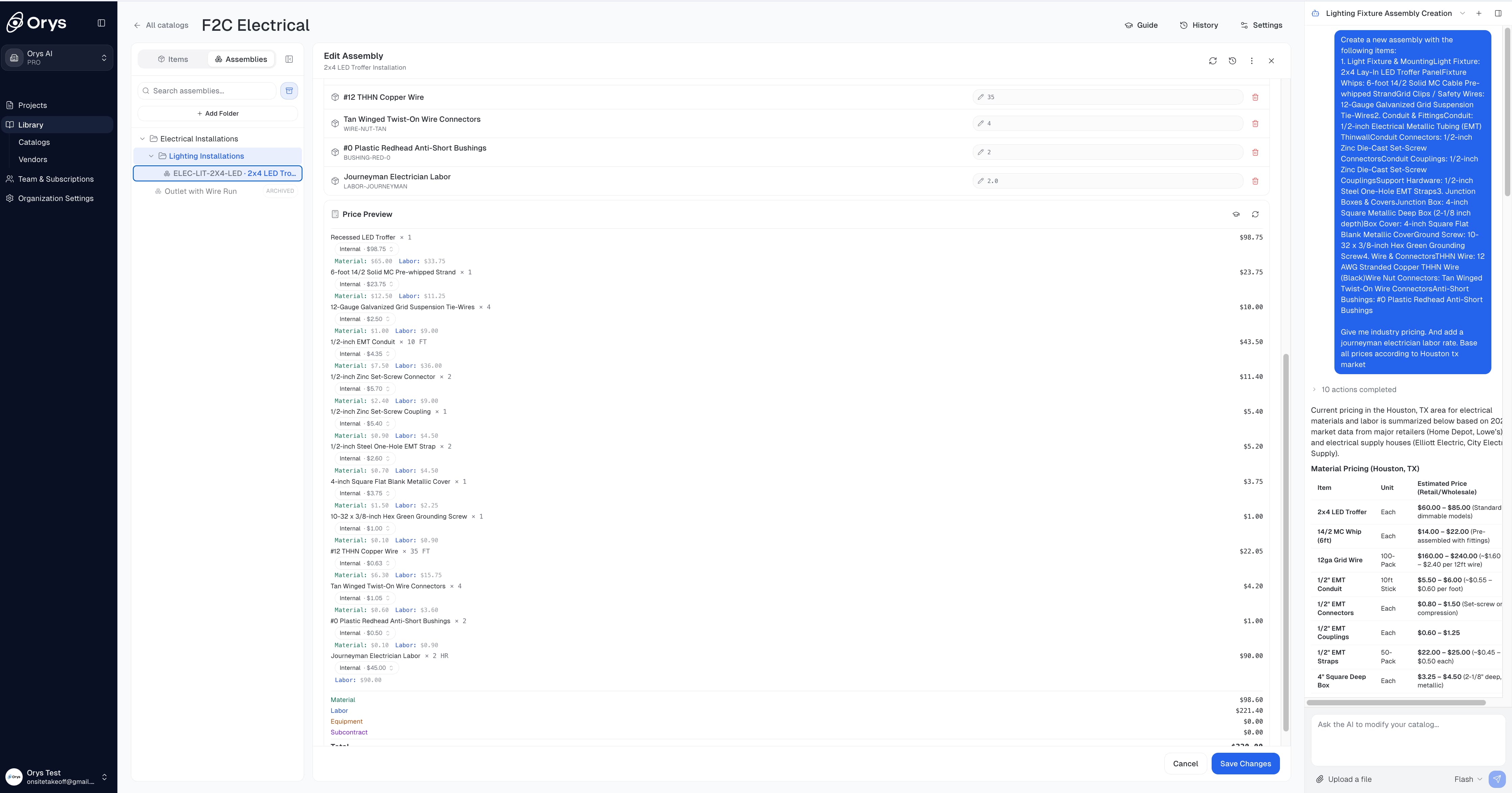Edit quantity of #12 THHN Copper Wire
Viewport: 1512px width, 793px height.
pyautogui.click(x=1107, y=97)
